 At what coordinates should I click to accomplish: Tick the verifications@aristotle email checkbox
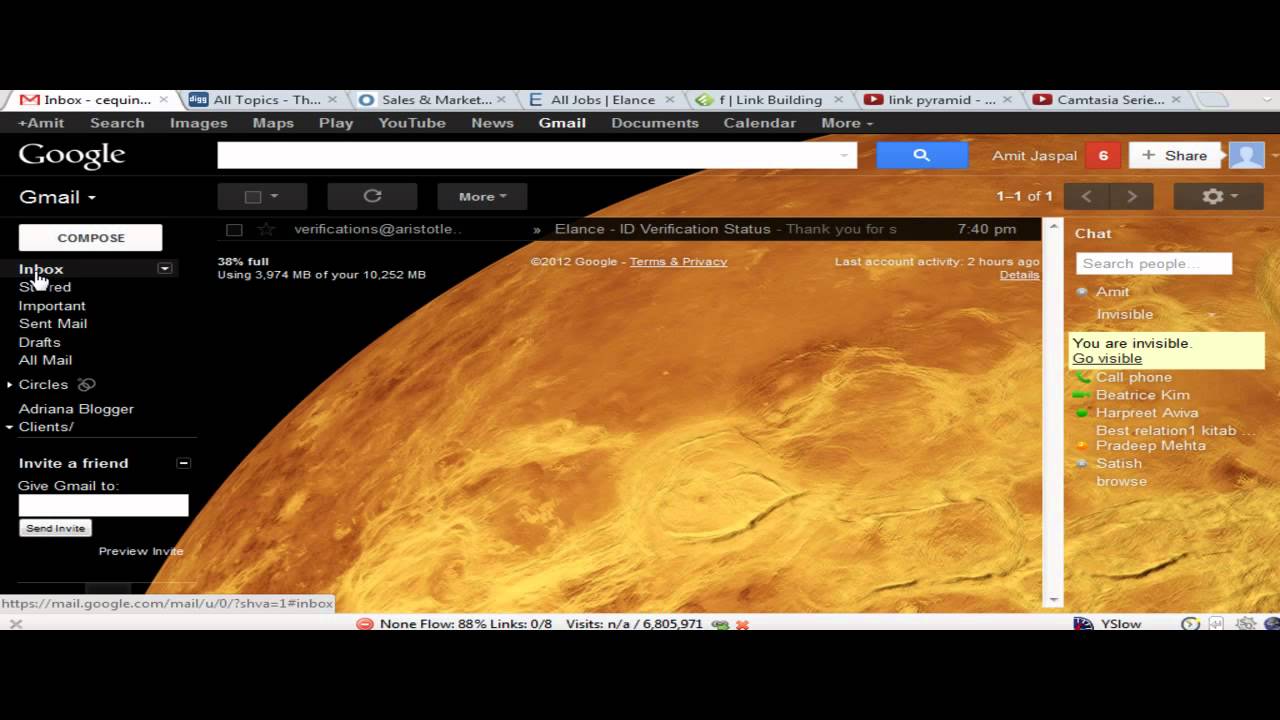coord(234,229)
